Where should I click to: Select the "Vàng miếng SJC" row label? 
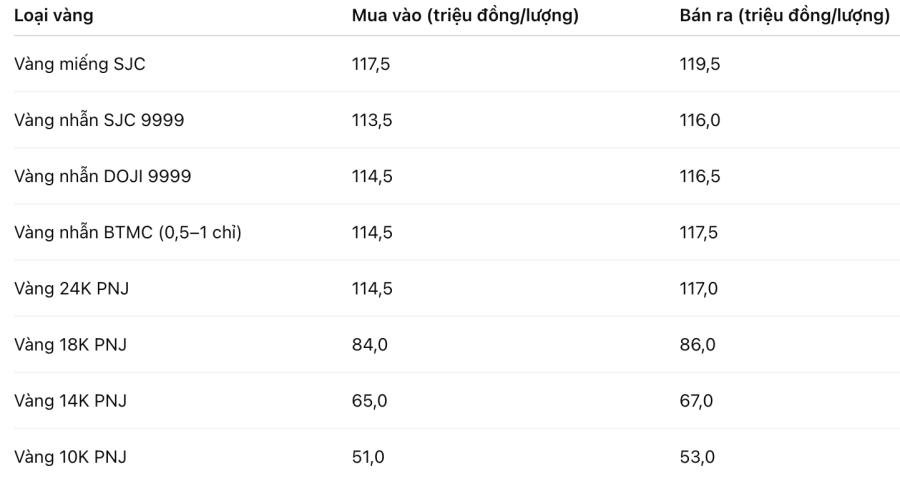pos(80,64)
